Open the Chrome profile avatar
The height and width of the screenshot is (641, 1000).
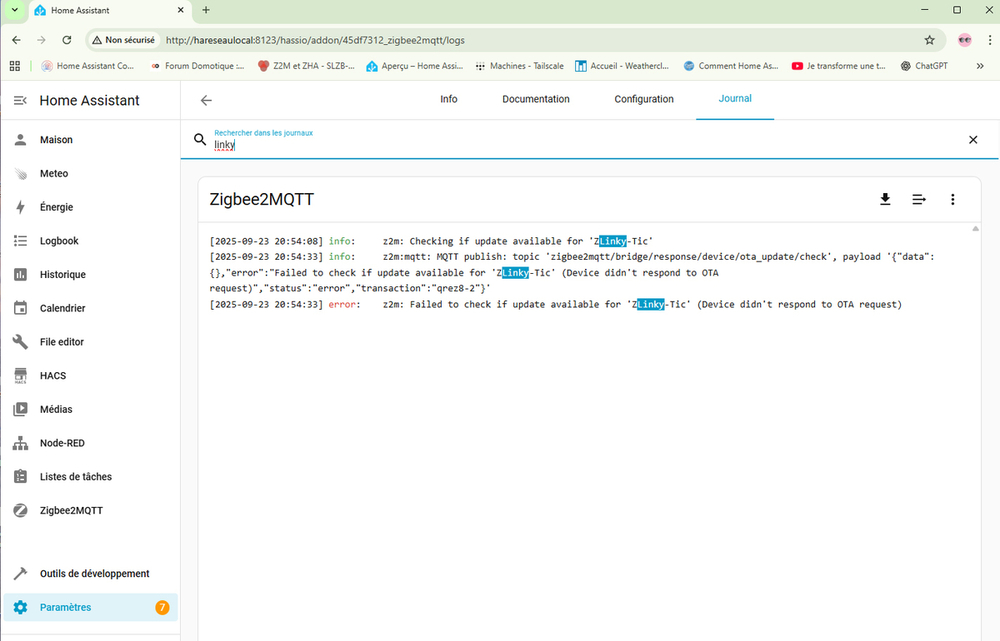click(x=964, y=40)
